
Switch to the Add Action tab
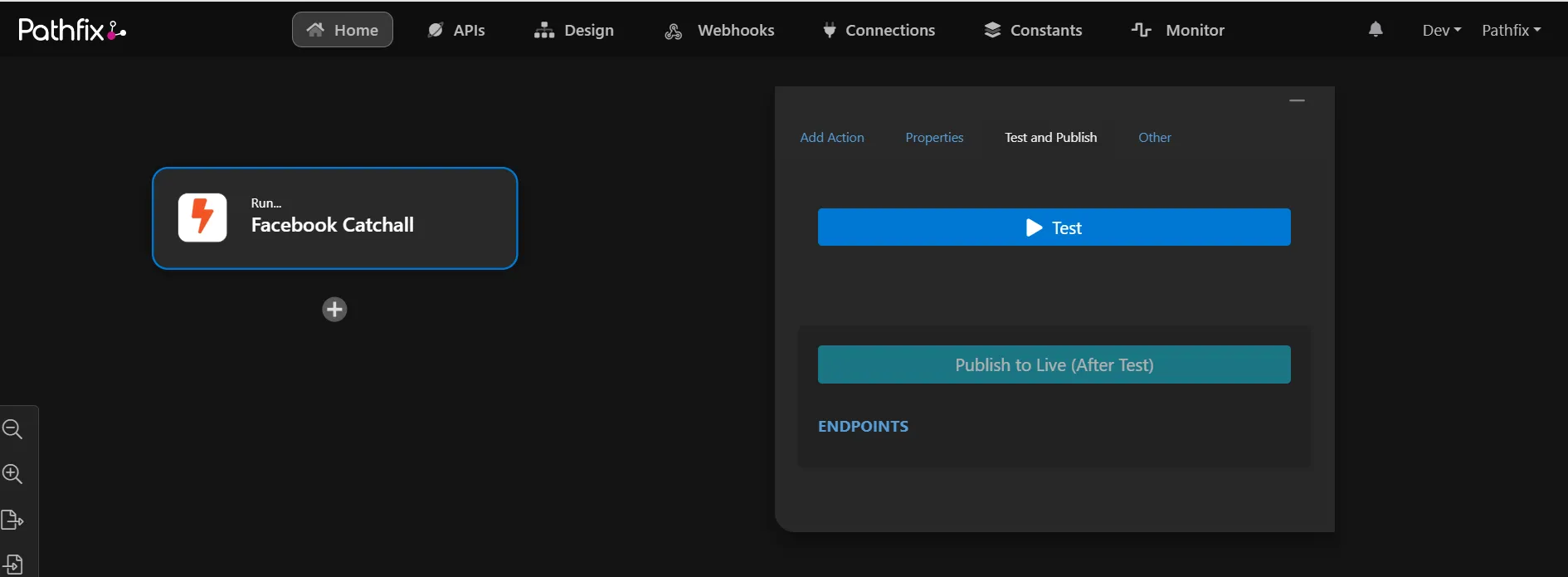[832, 137]
